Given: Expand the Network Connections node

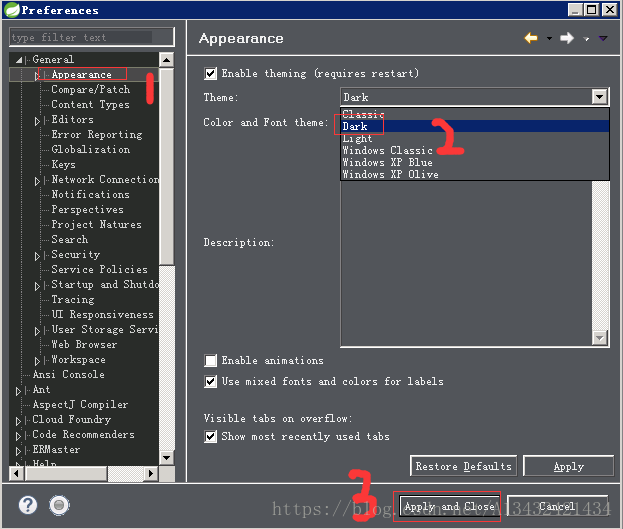Looking at the screenshot, I should click(37, 181).
